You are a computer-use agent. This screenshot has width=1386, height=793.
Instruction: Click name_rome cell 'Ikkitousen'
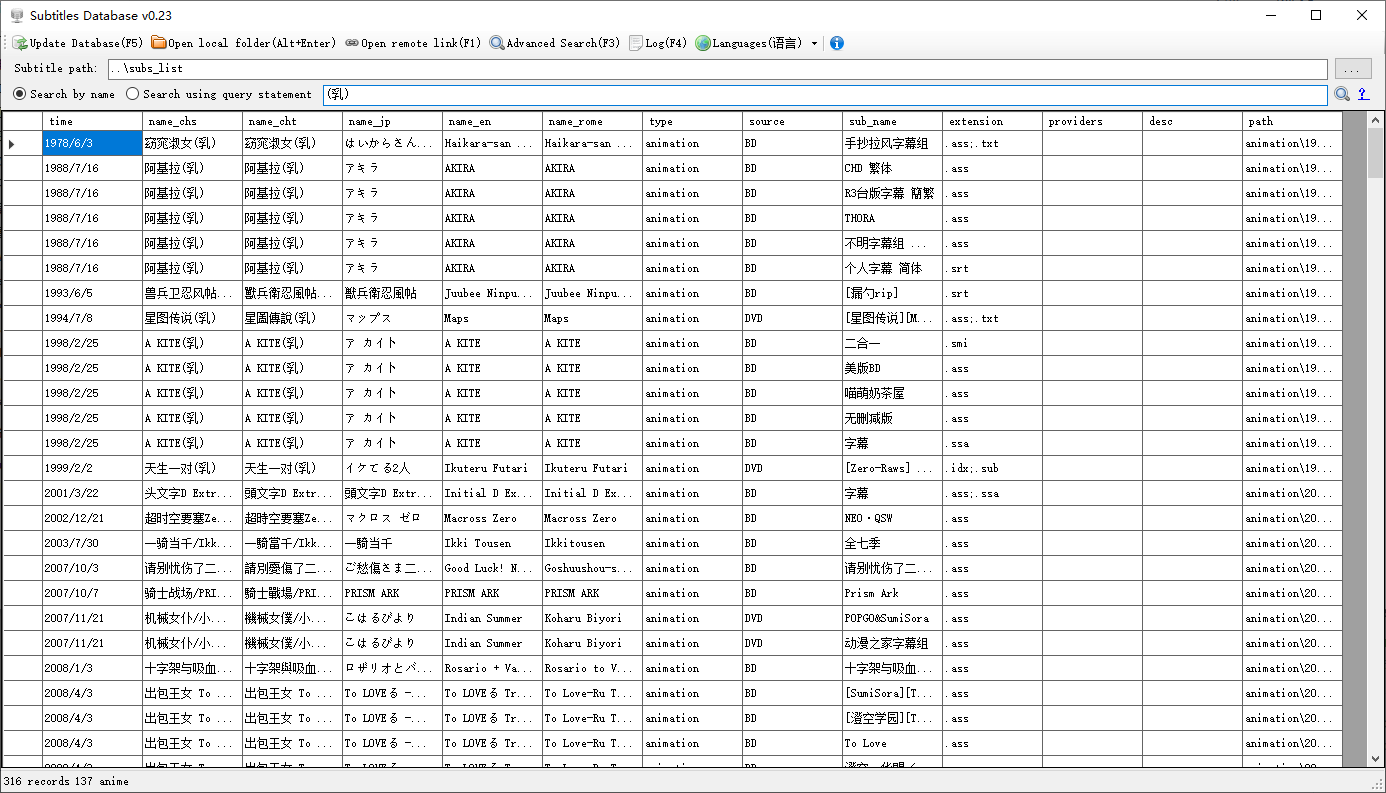click(592, 543)
